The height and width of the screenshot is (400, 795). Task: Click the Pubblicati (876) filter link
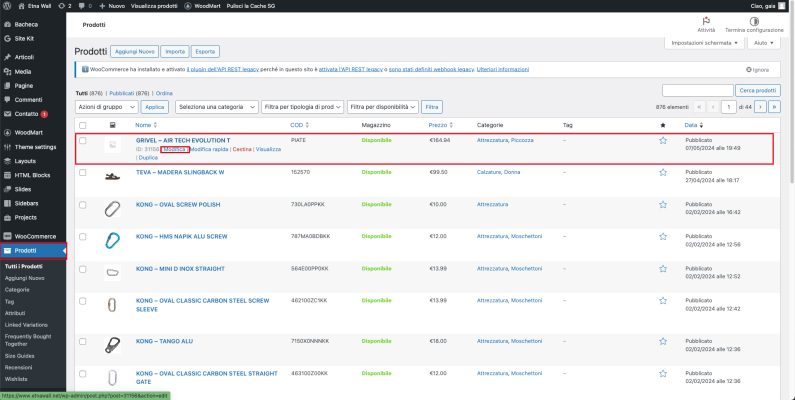click(x=129, y=93)
